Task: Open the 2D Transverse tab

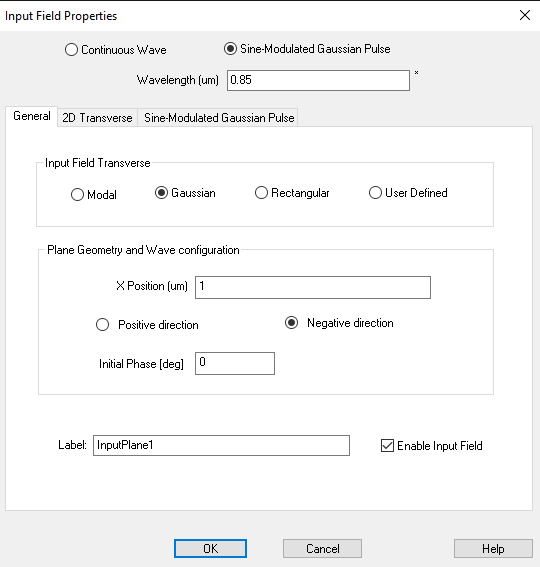Action: coord(97,118)
